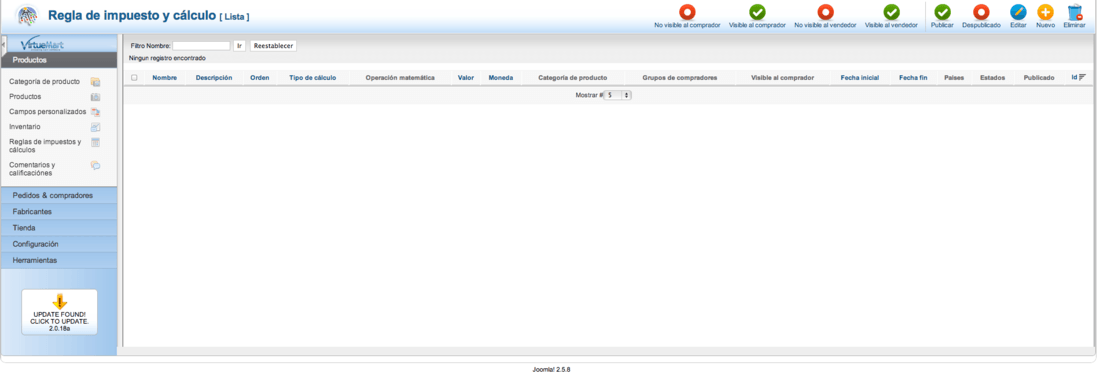Sort by Tipo de cálculo column
Screen dimensions: 1100x374
(312, 78)
